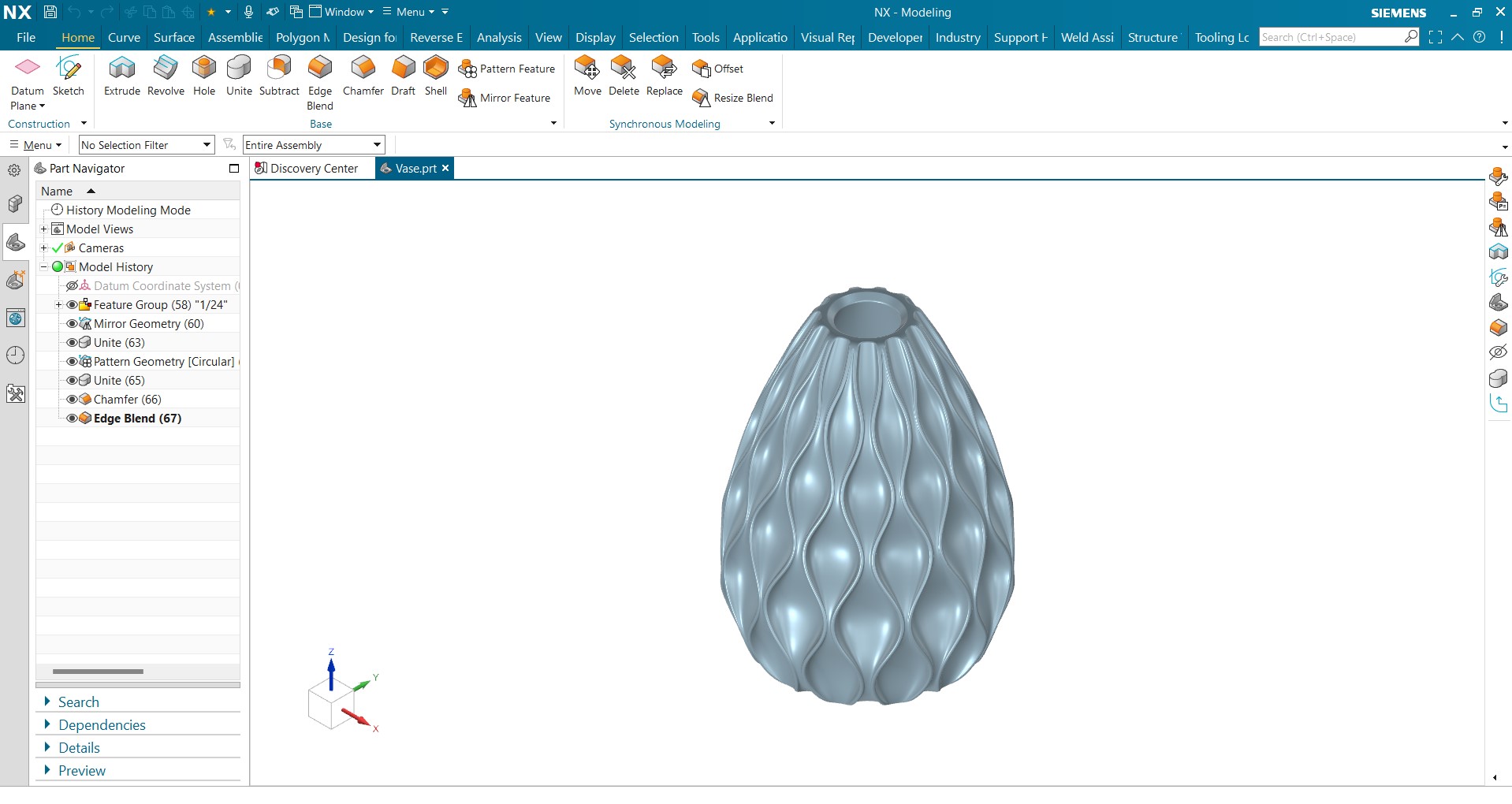Sort by the Name column header
The height and width of the screenshot is (804, 1512).
(138, 191)
